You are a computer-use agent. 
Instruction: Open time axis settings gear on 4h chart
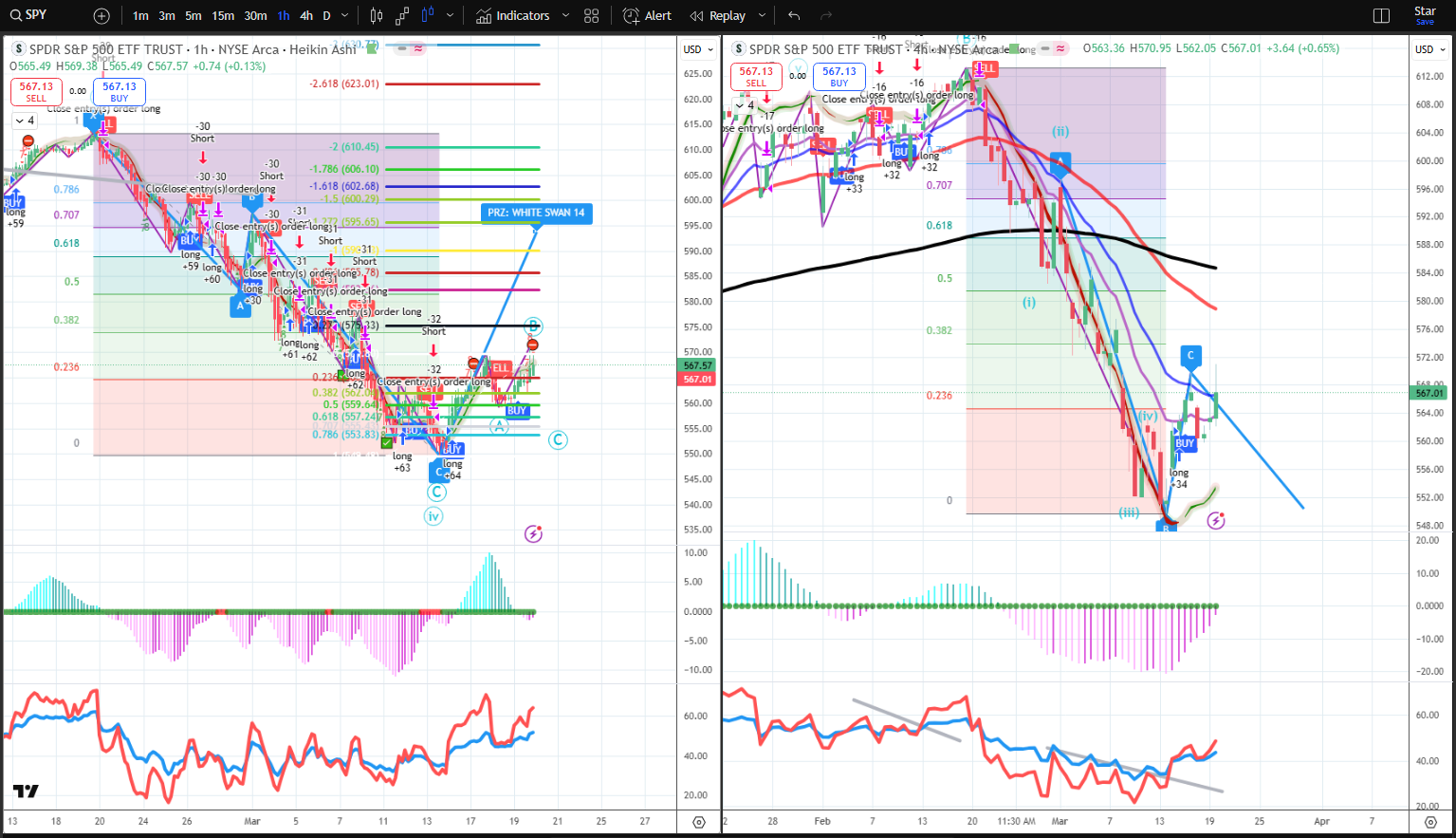[1431, 822]
